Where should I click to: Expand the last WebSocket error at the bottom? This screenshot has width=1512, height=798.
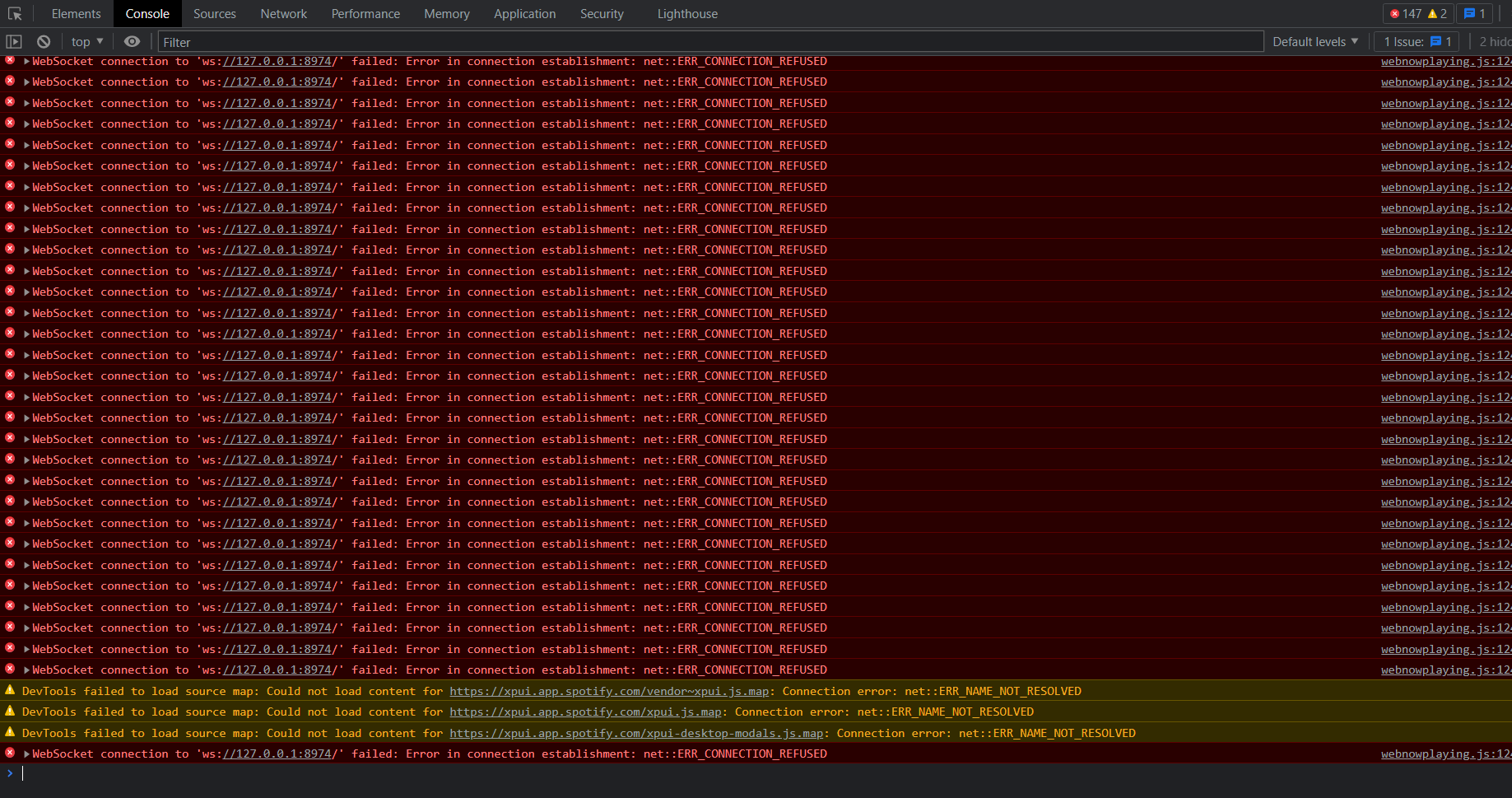(x=26, y=754)
